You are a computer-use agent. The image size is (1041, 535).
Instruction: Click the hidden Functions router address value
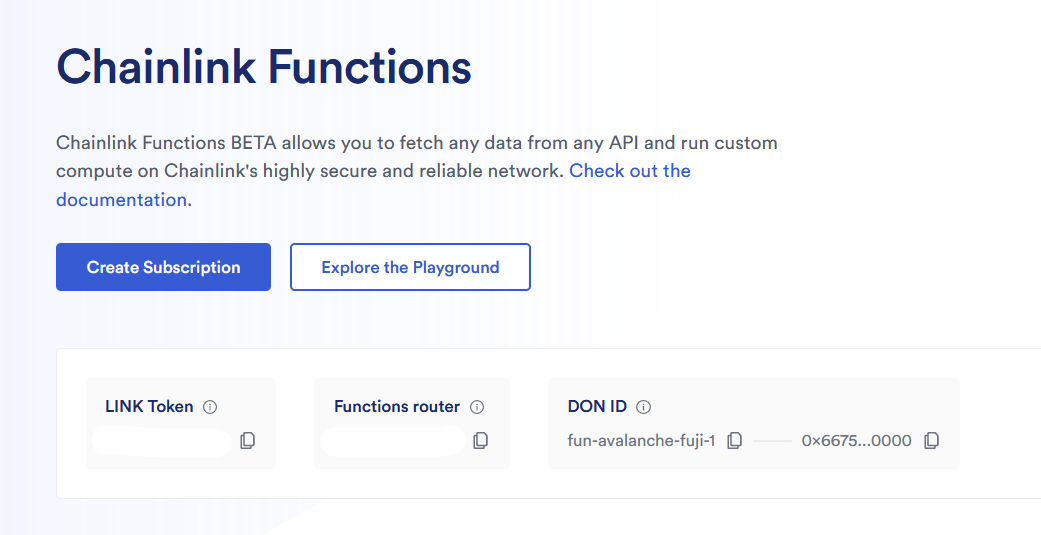[x=393, y=441]
